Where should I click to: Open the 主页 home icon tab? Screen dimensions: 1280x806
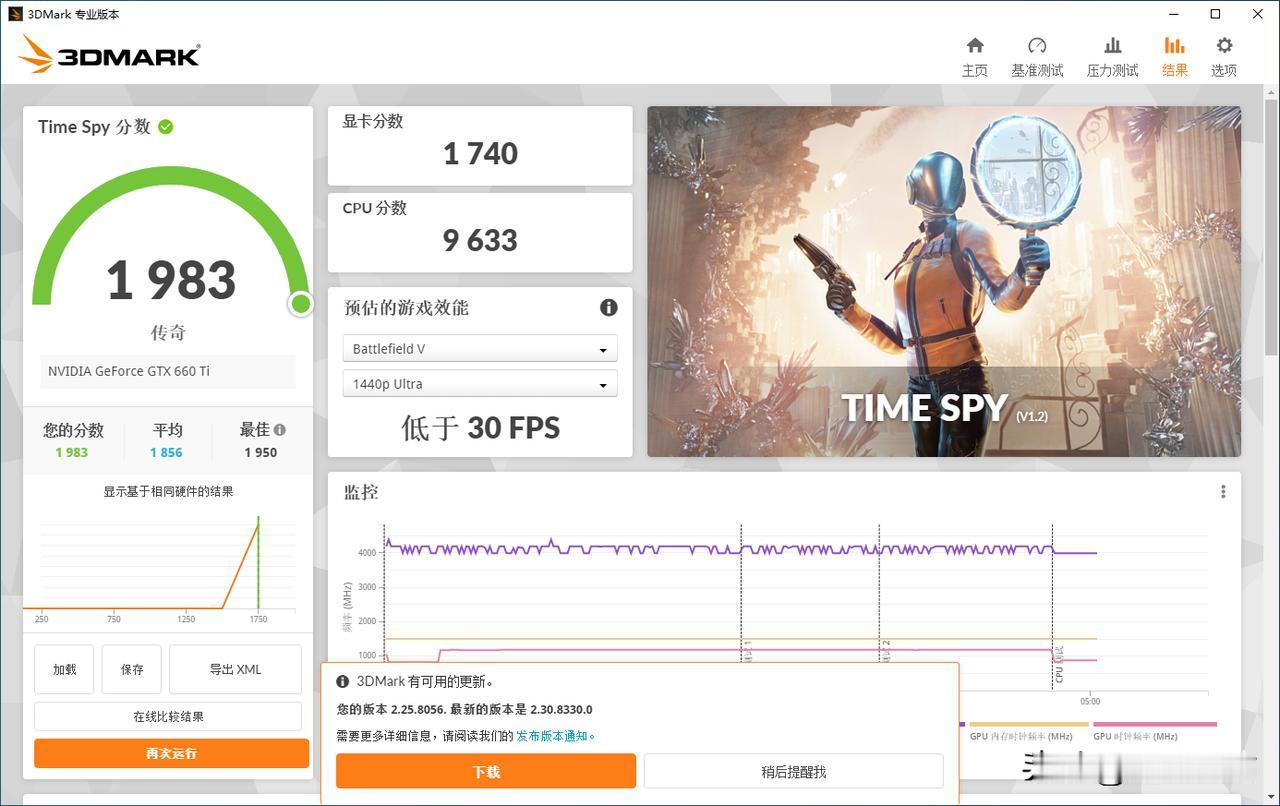pos(975,57)
